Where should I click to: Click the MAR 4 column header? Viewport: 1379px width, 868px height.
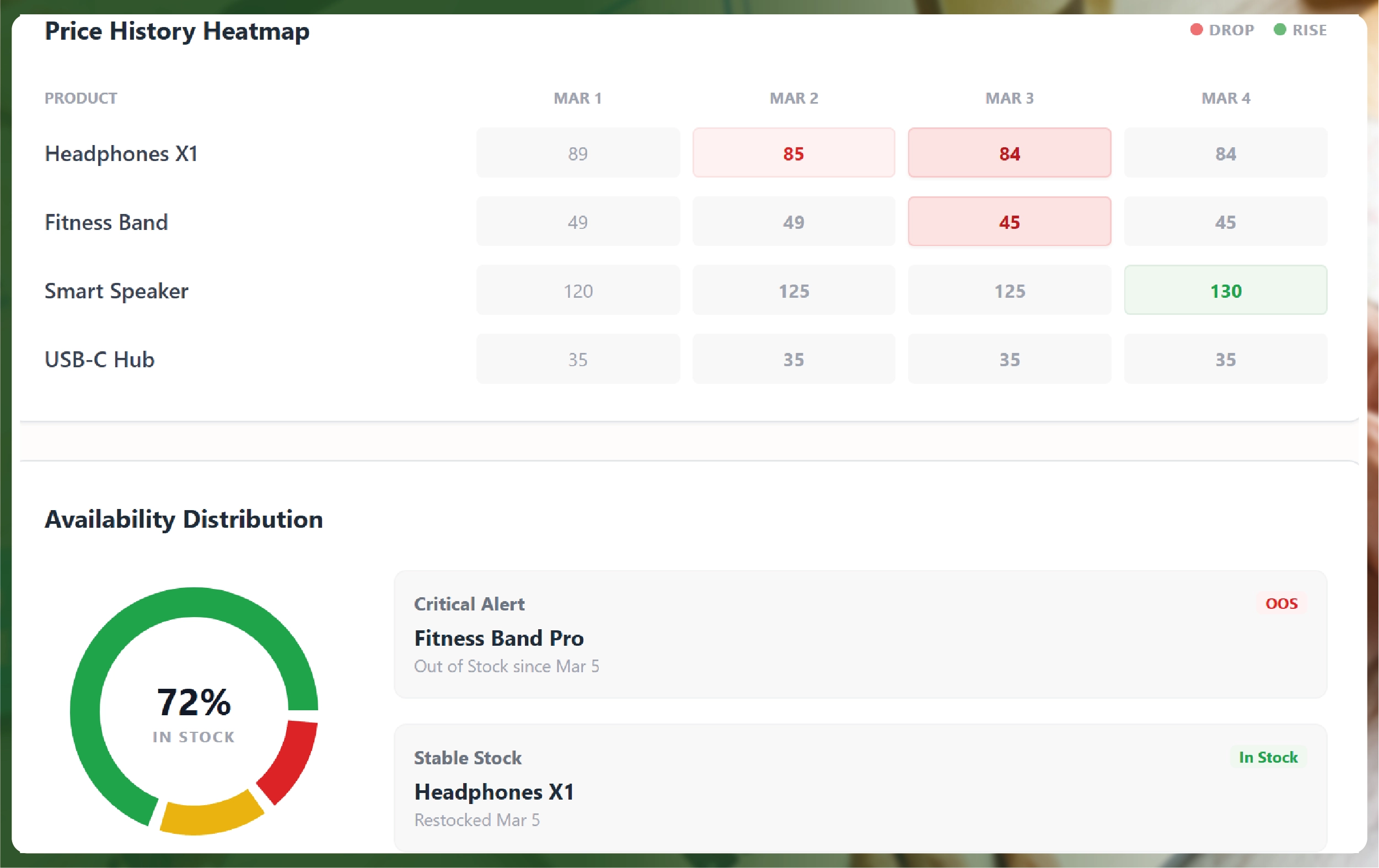[x=1225, y=98]
